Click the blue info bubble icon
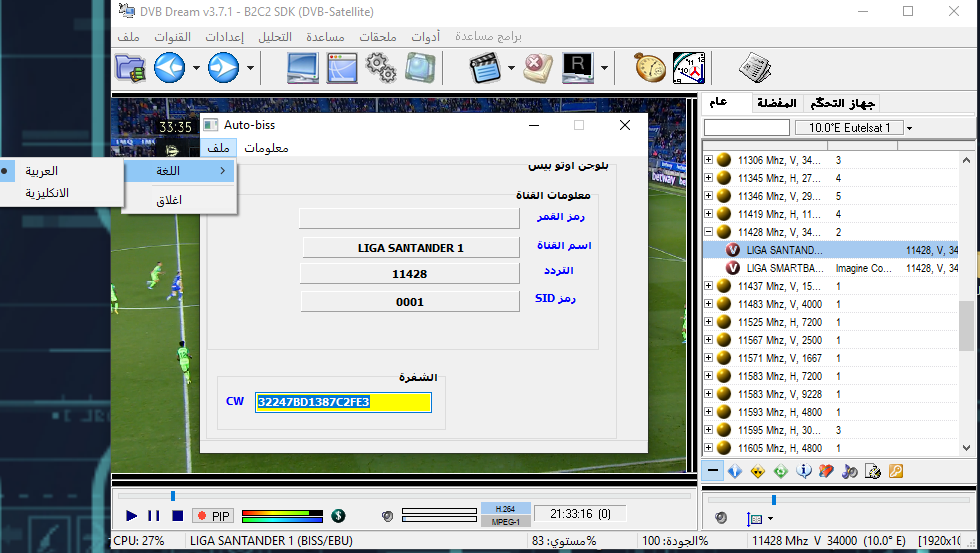Screen dimensions: 980x553 pos(804,471)
